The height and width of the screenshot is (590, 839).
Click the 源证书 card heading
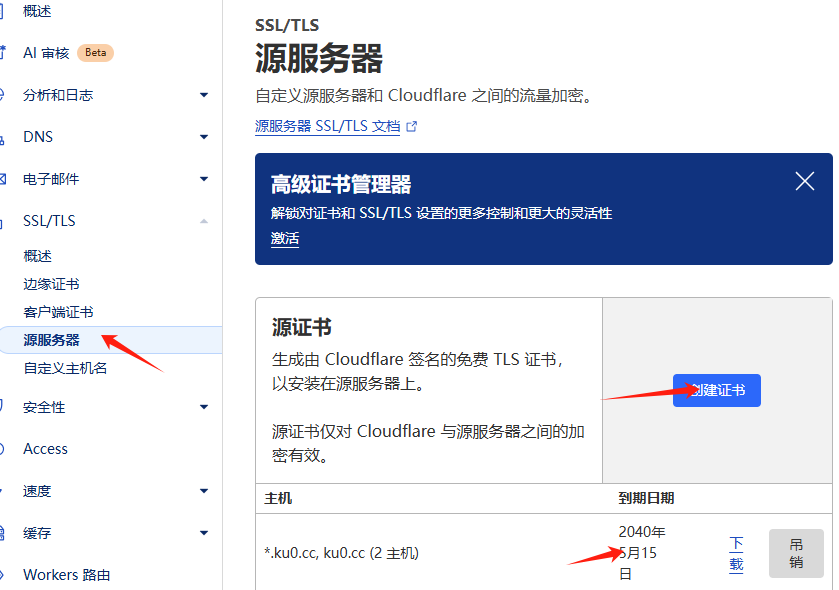(302, 327)
